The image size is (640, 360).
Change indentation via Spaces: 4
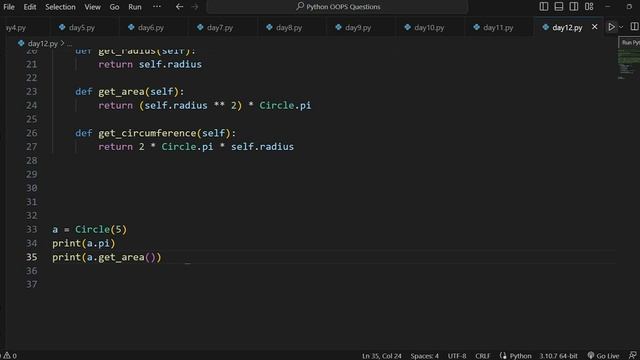coord(424,356)
